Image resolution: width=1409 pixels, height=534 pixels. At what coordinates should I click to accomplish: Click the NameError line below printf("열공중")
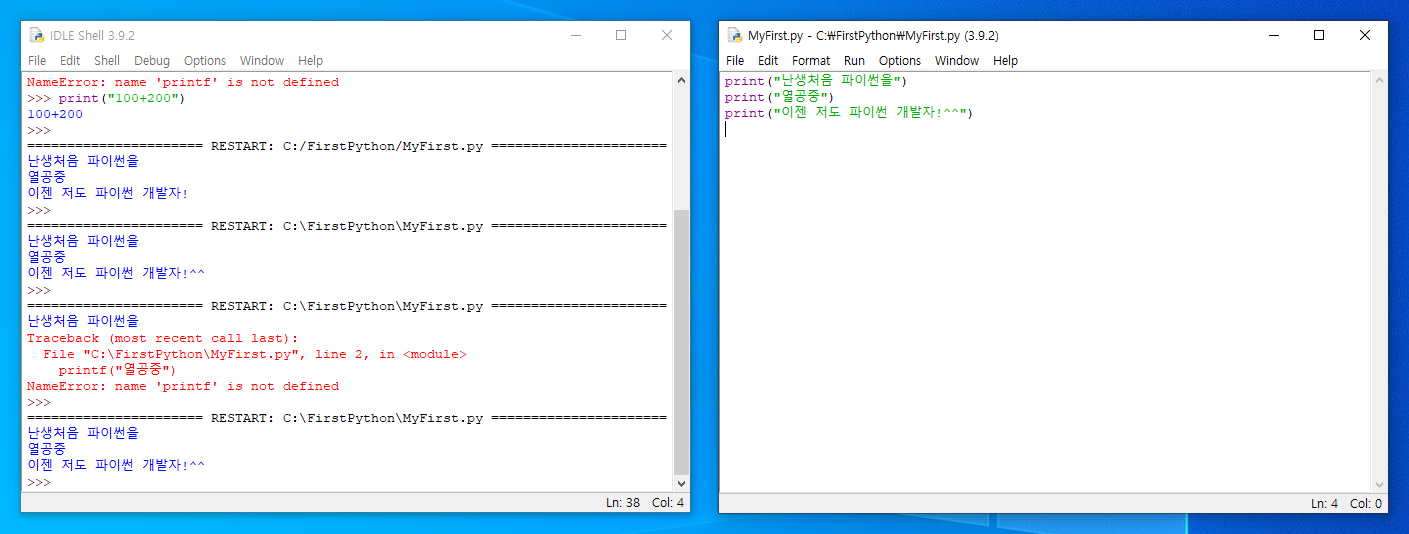click(182, 386)
